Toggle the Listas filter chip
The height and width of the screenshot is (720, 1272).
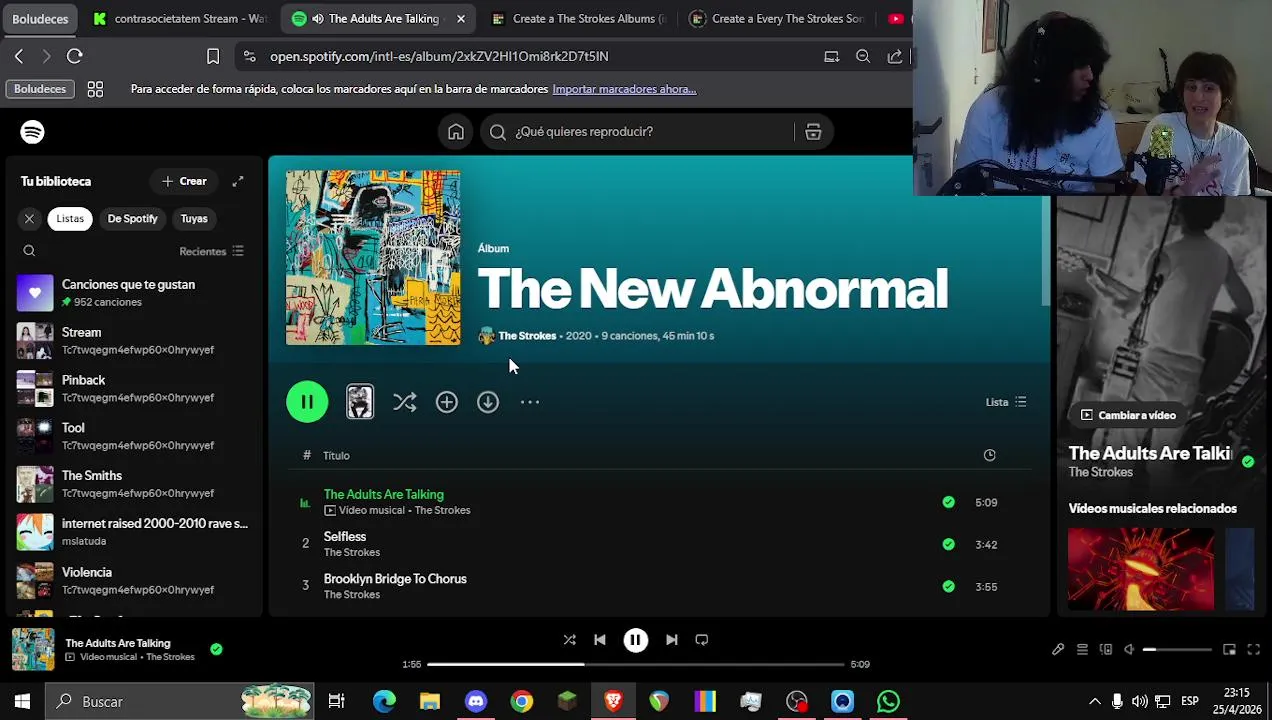click(x=70, y=219)
